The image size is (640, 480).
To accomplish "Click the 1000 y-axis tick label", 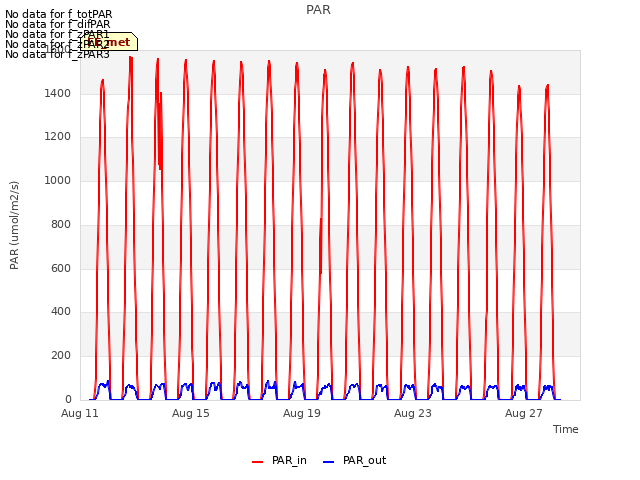I will point(58,180).
